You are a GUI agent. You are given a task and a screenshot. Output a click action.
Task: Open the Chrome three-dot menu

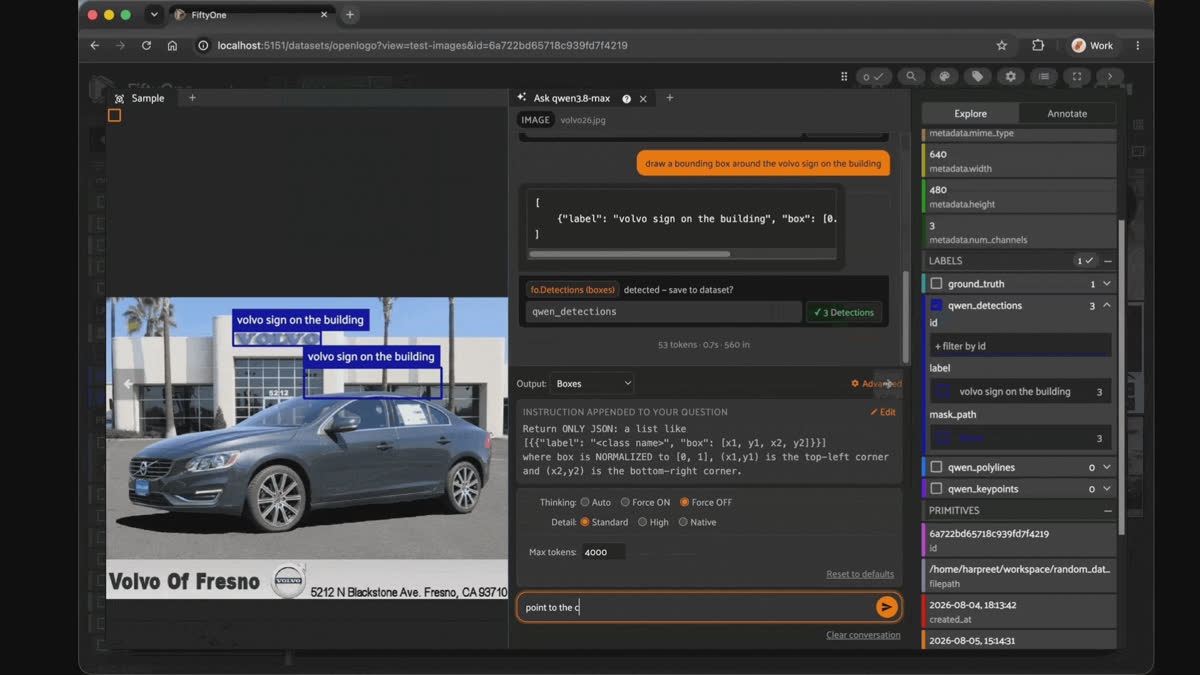tap(1138, 45)
